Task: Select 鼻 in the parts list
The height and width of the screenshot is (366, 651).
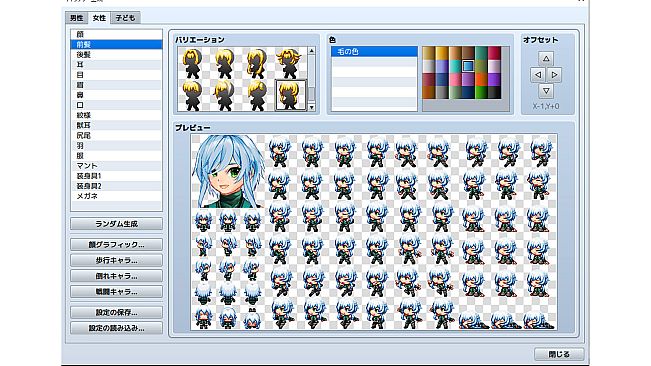Action: point(116,95)
